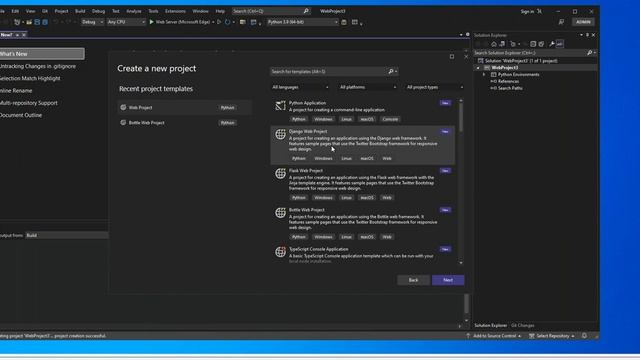Collapse the WebProject3 project node

(x=478, y=68)
